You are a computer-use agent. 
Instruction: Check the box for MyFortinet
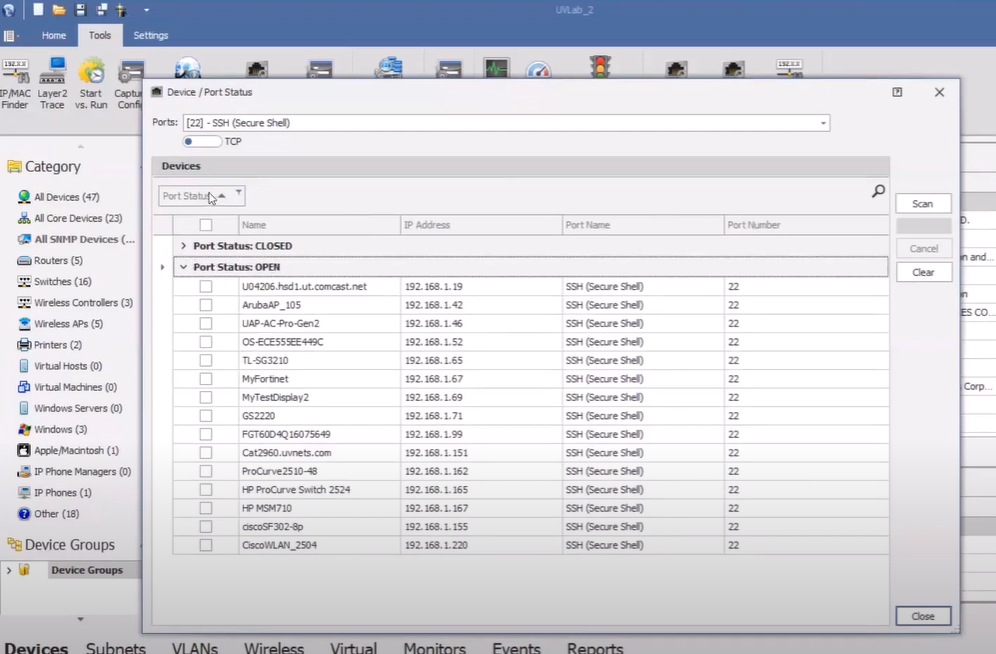[x=206, y=378]
